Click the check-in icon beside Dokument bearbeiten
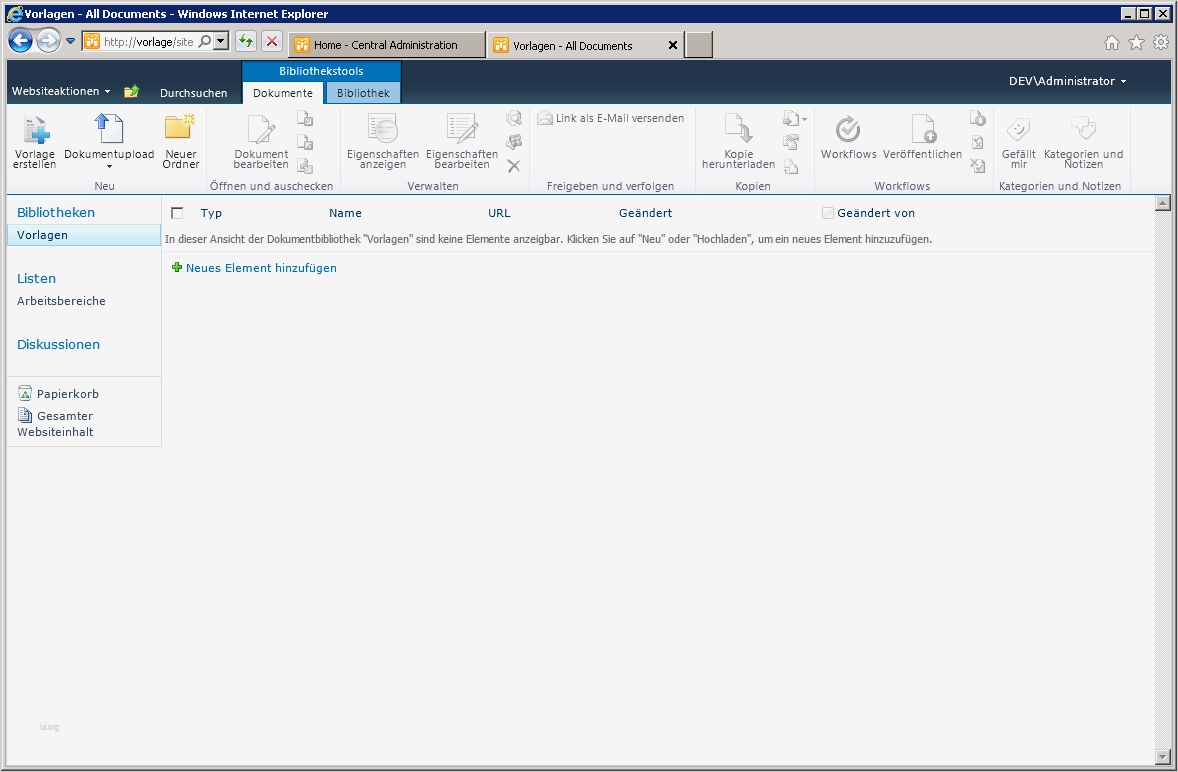The width and height of the screenshot is (1178, 772). [x=305, y=142]
